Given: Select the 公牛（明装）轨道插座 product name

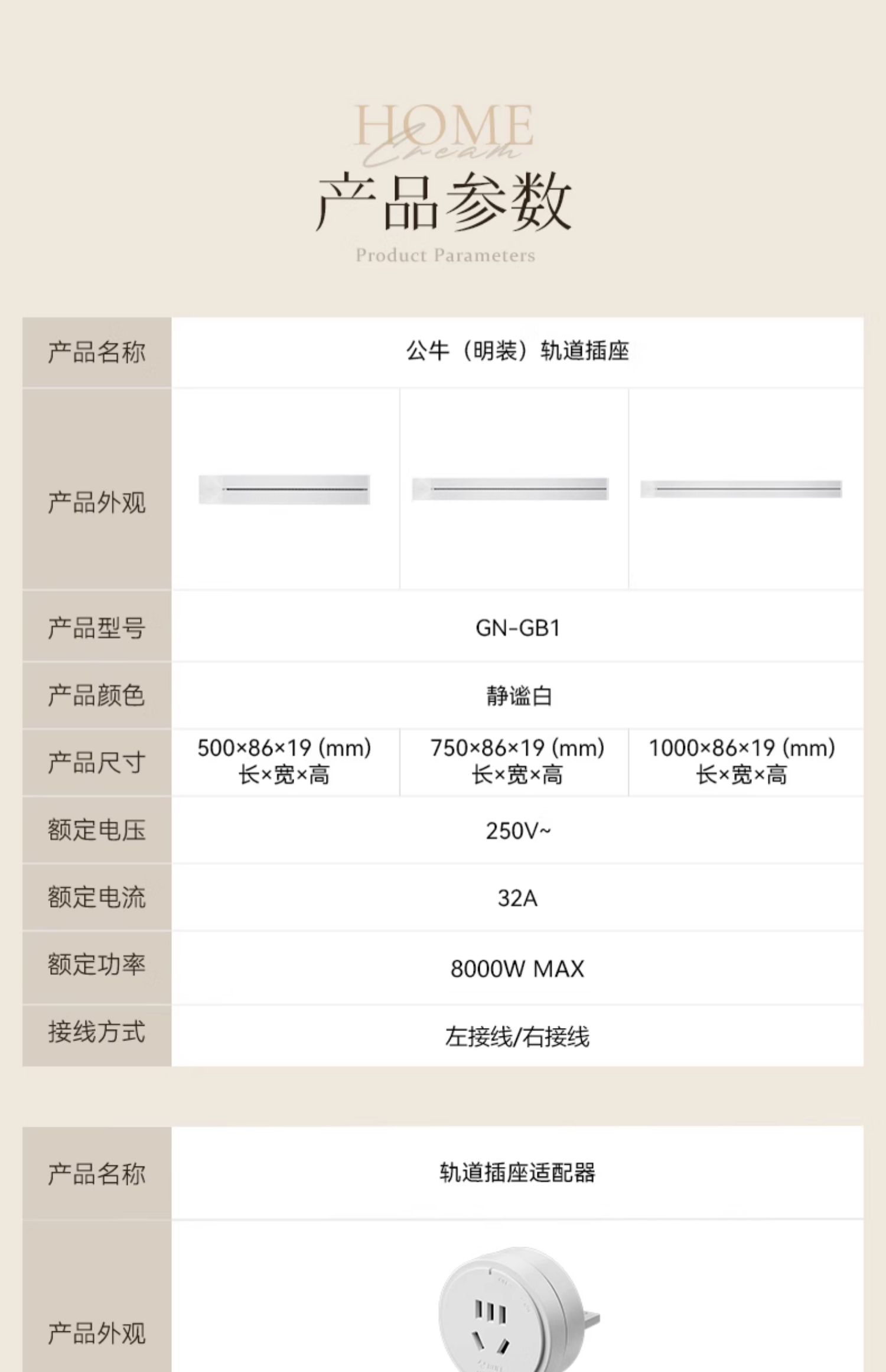Looking at the screenshot, I should pos(517,351).
